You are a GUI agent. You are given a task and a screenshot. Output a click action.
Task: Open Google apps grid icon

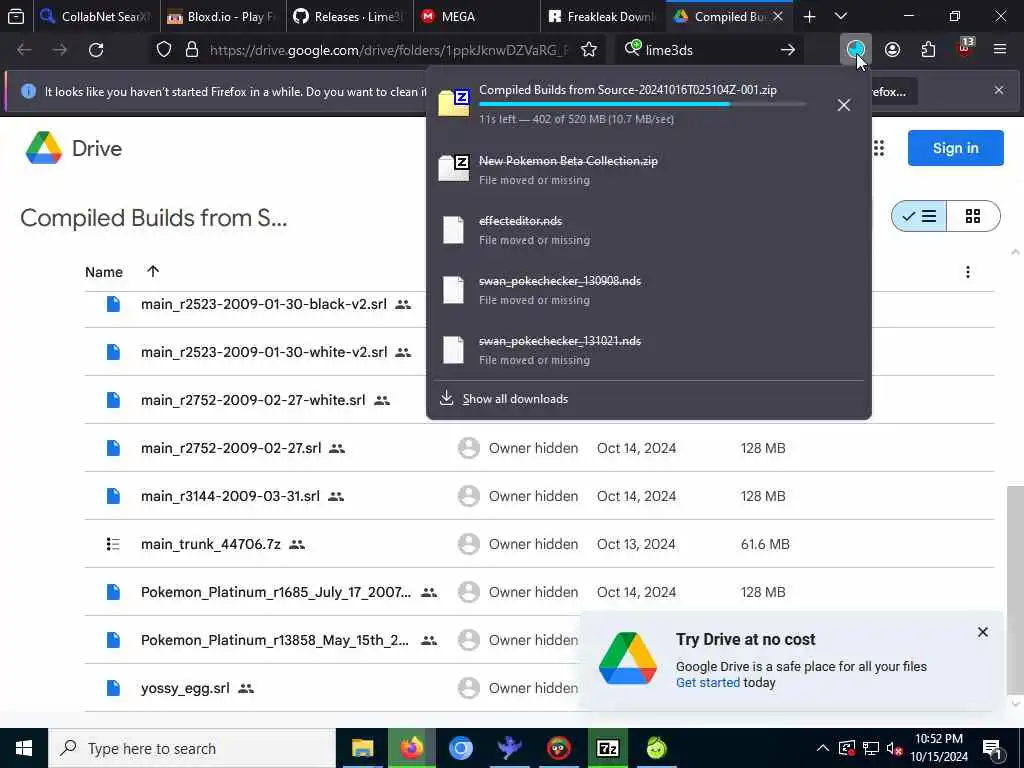(879, 148)
